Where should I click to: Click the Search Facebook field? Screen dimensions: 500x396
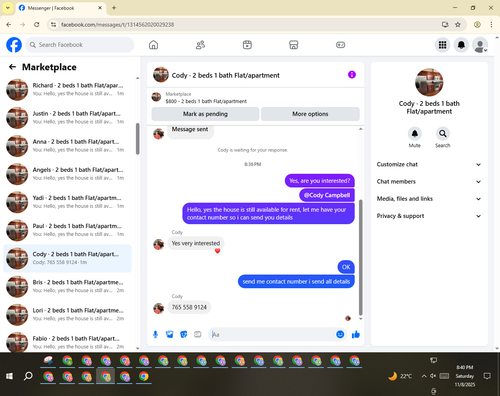coord(80,45)
